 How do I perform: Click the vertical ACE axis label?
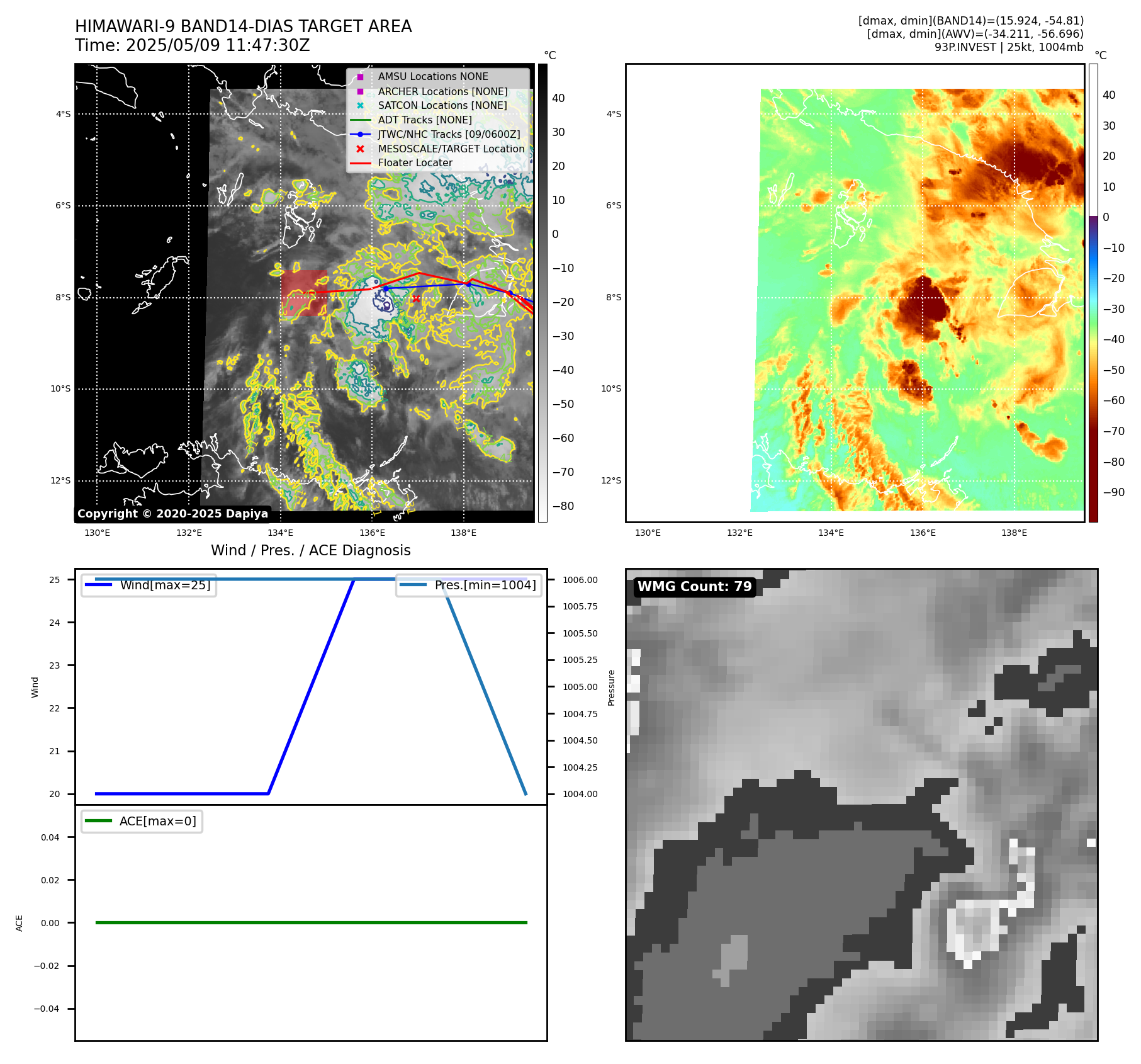[20, 923]
